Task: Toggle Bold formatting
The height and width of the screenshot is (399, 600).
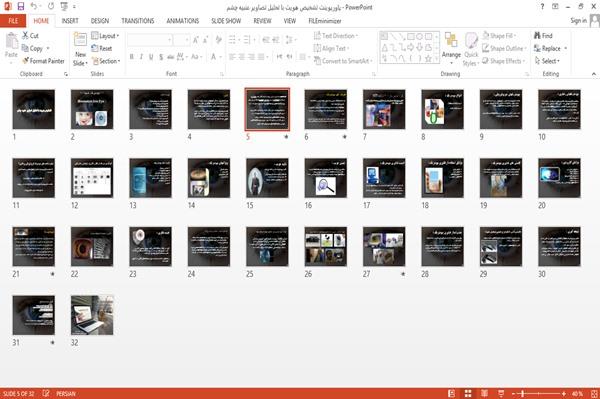Action: [x=132, y=57]
